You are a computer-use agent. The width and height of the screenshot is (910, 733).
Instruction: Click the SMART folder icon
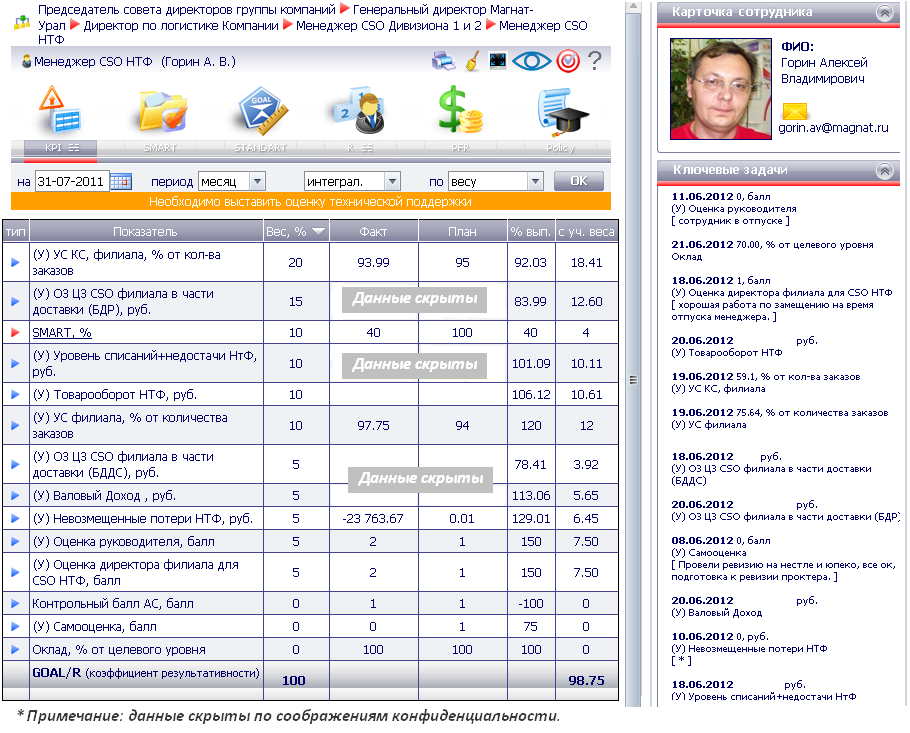[x=162, y=111]
